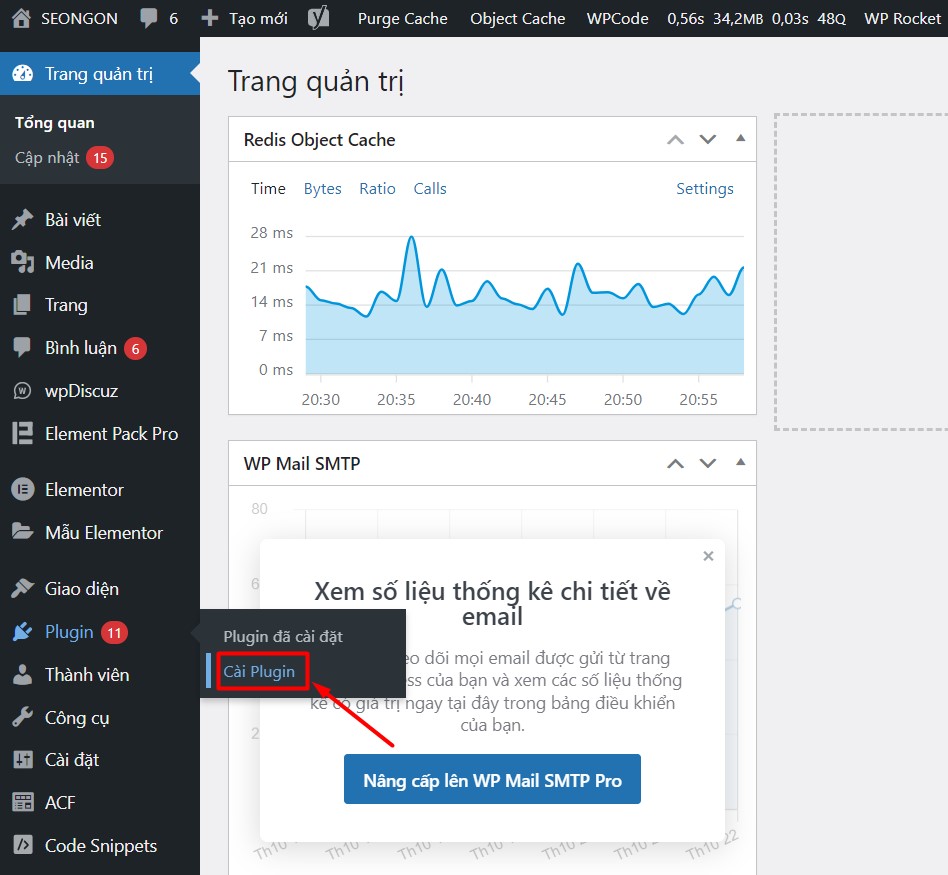Collapse the WP Mail SMTP panel
This screenshot has height=875, width=948.
pos(740,463)
